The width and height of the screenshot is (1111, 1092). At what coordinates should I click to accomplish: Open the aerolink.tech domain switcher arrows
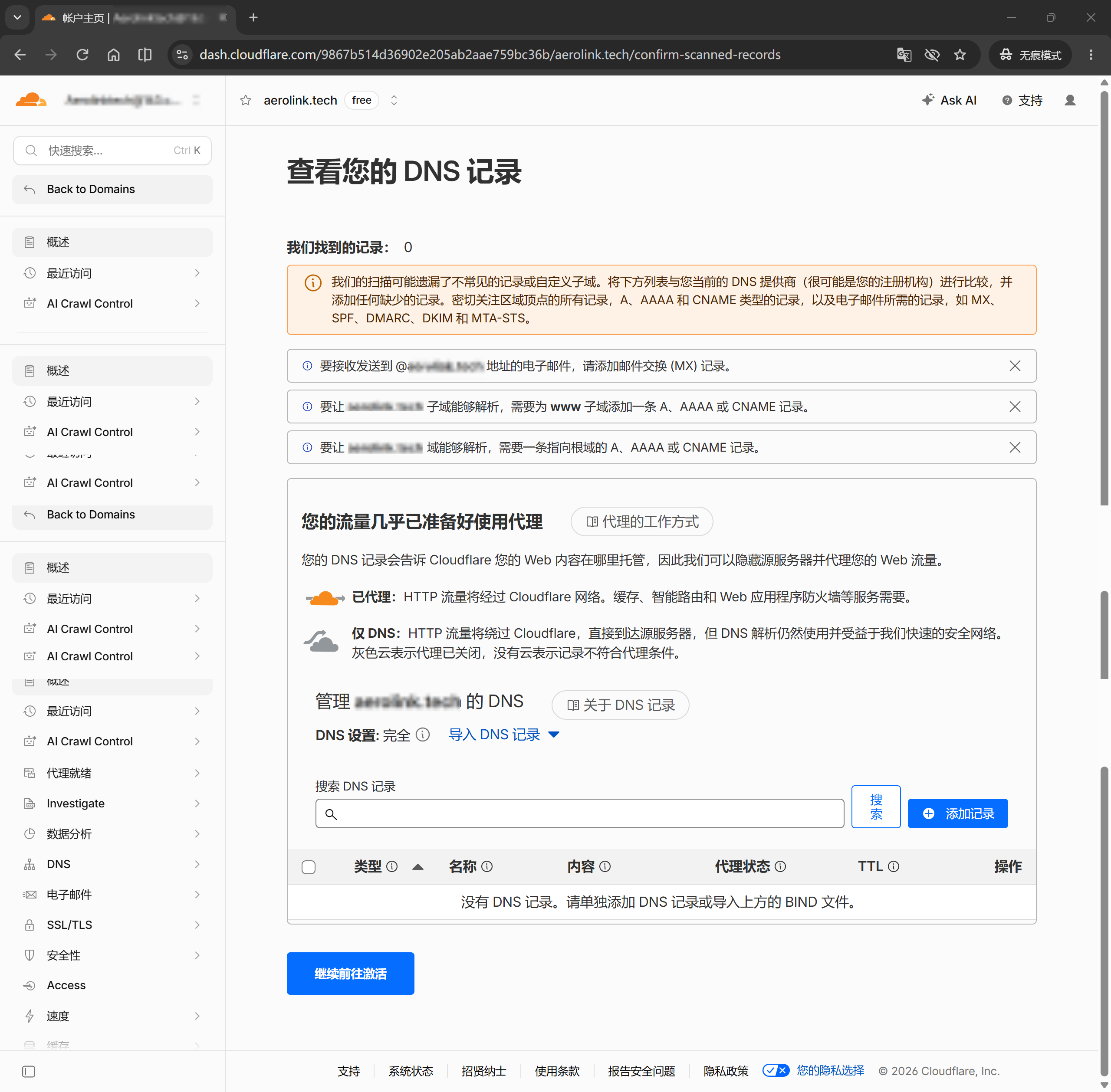(x=394, y=100)
